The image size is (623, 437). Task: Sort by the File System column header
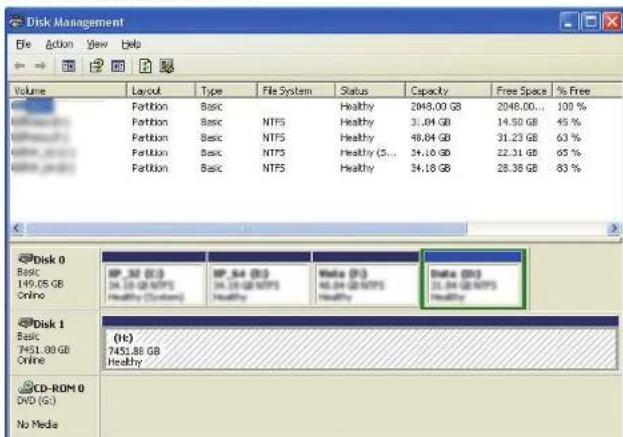click(296, 91)
